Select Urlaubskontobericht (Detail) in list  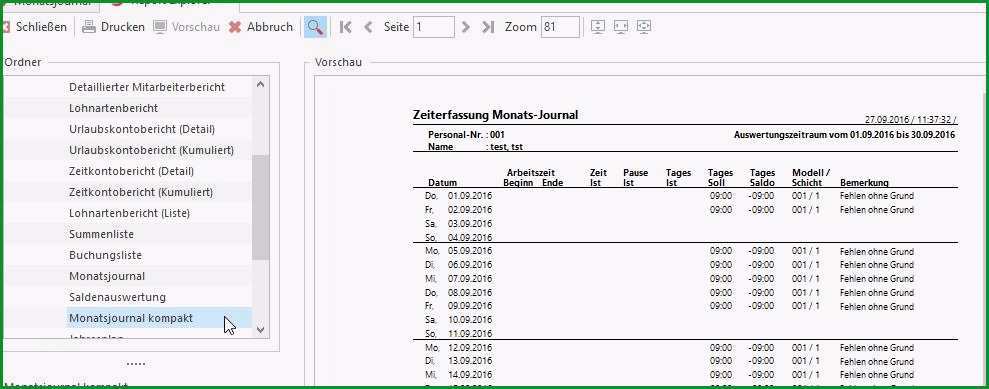click(x=142, y=129)
